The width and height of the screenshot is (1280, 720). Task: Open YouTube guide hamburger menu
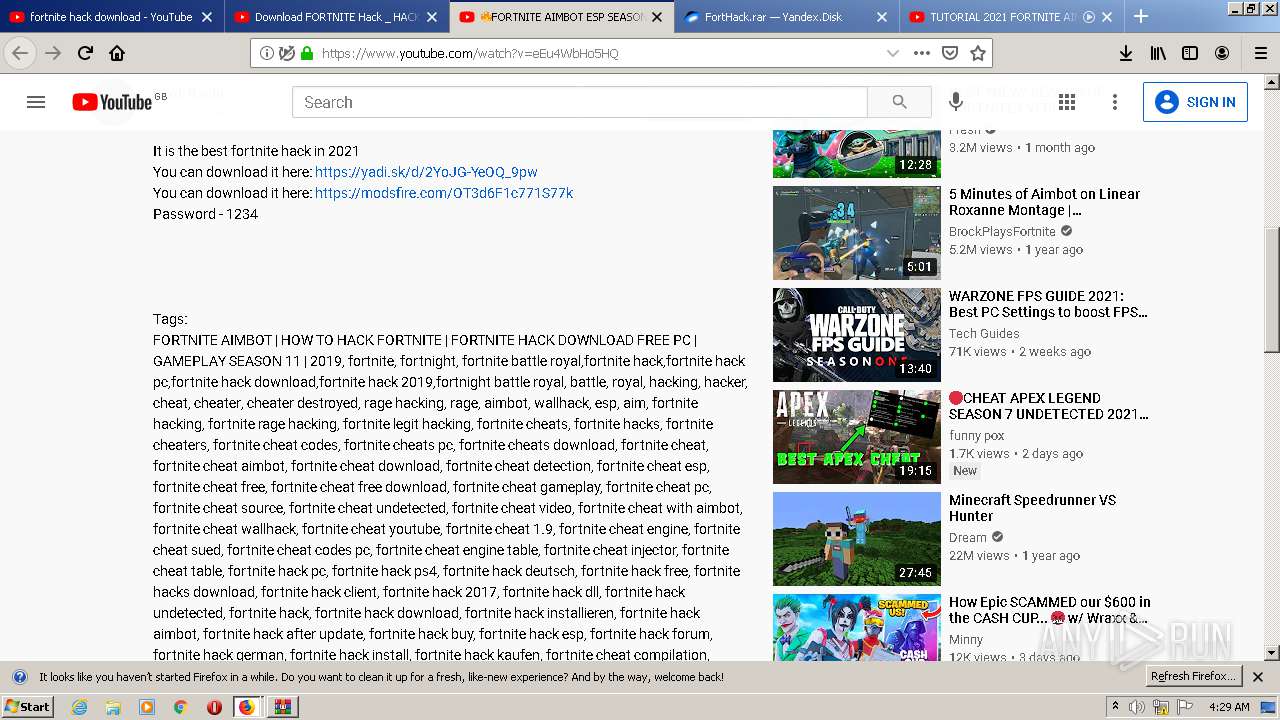click(36, 102)
